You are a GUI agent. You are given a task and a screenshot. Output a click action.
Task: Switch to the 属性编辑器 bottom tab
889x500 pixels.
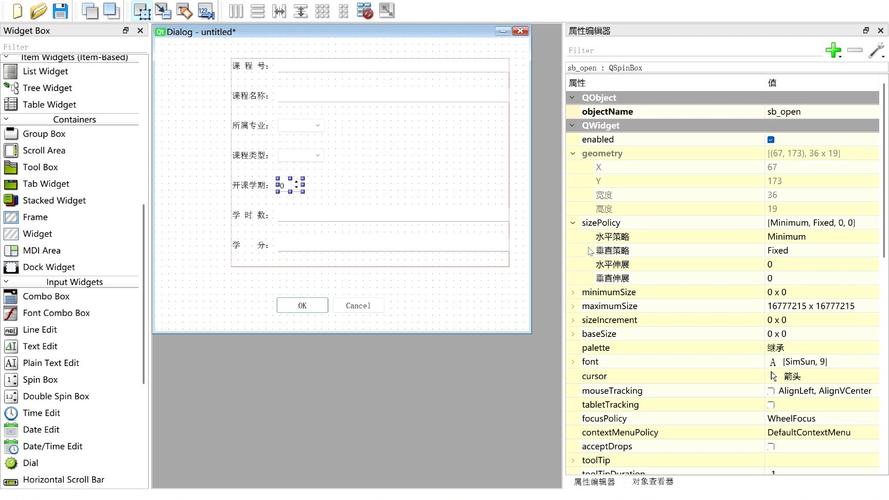(594, 482)
